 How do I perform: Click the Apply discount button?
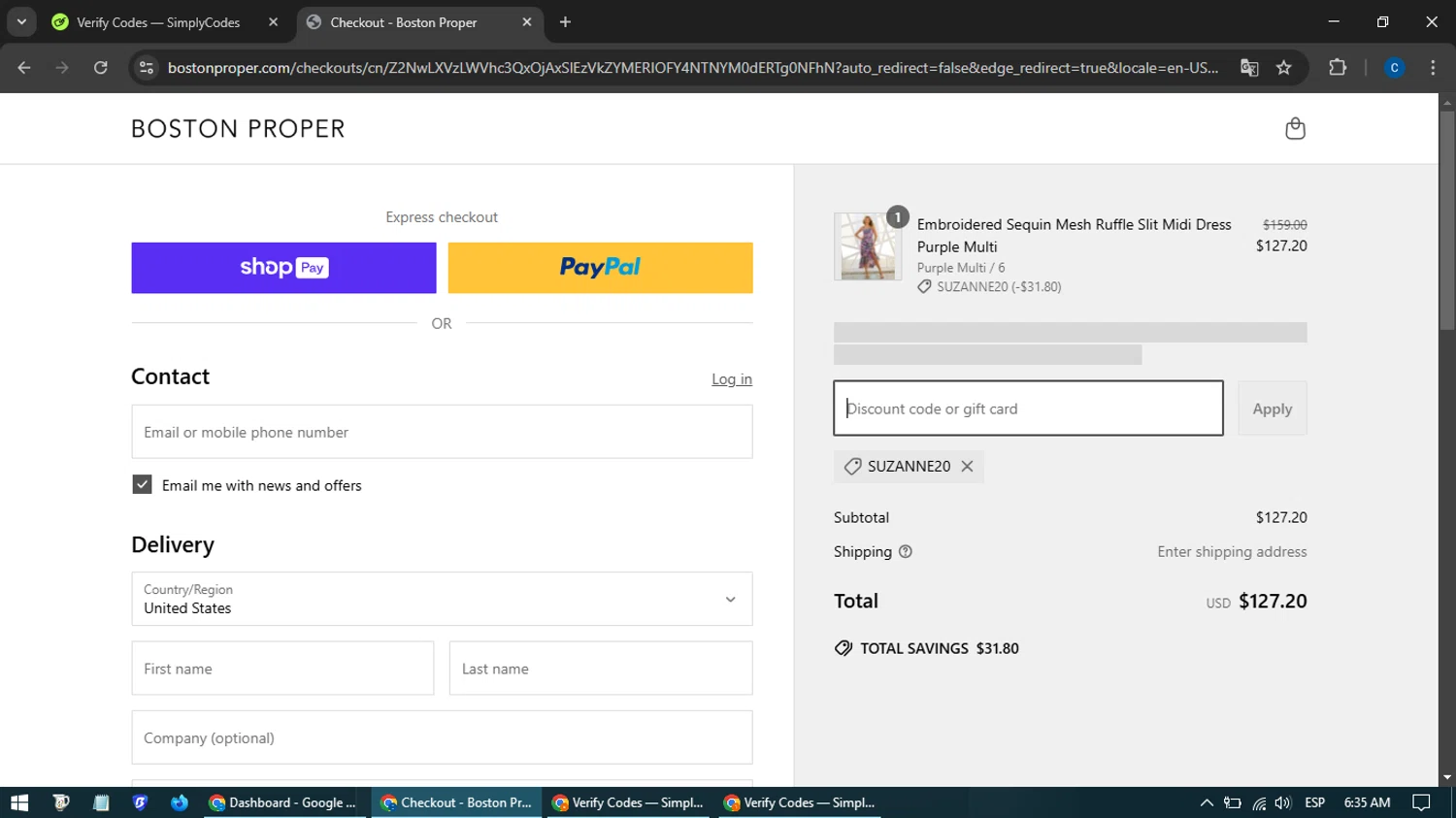(x=1272, y=409)
